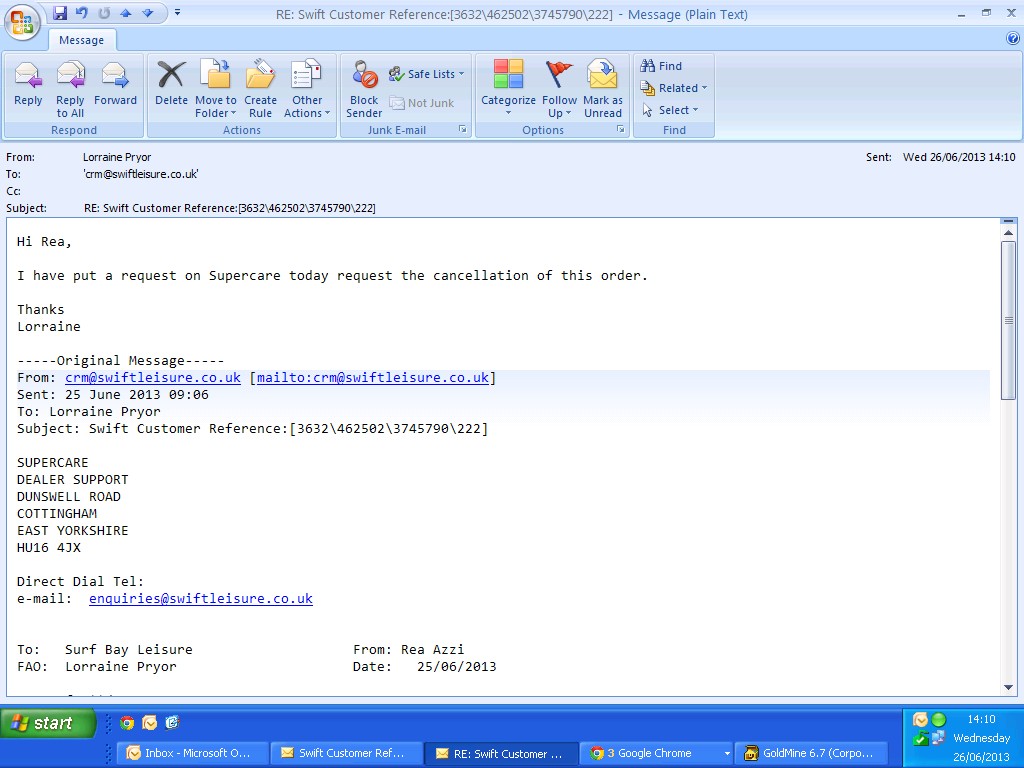
Task: Click the green checkmark tray icon
Action: [x=920, y=739]
